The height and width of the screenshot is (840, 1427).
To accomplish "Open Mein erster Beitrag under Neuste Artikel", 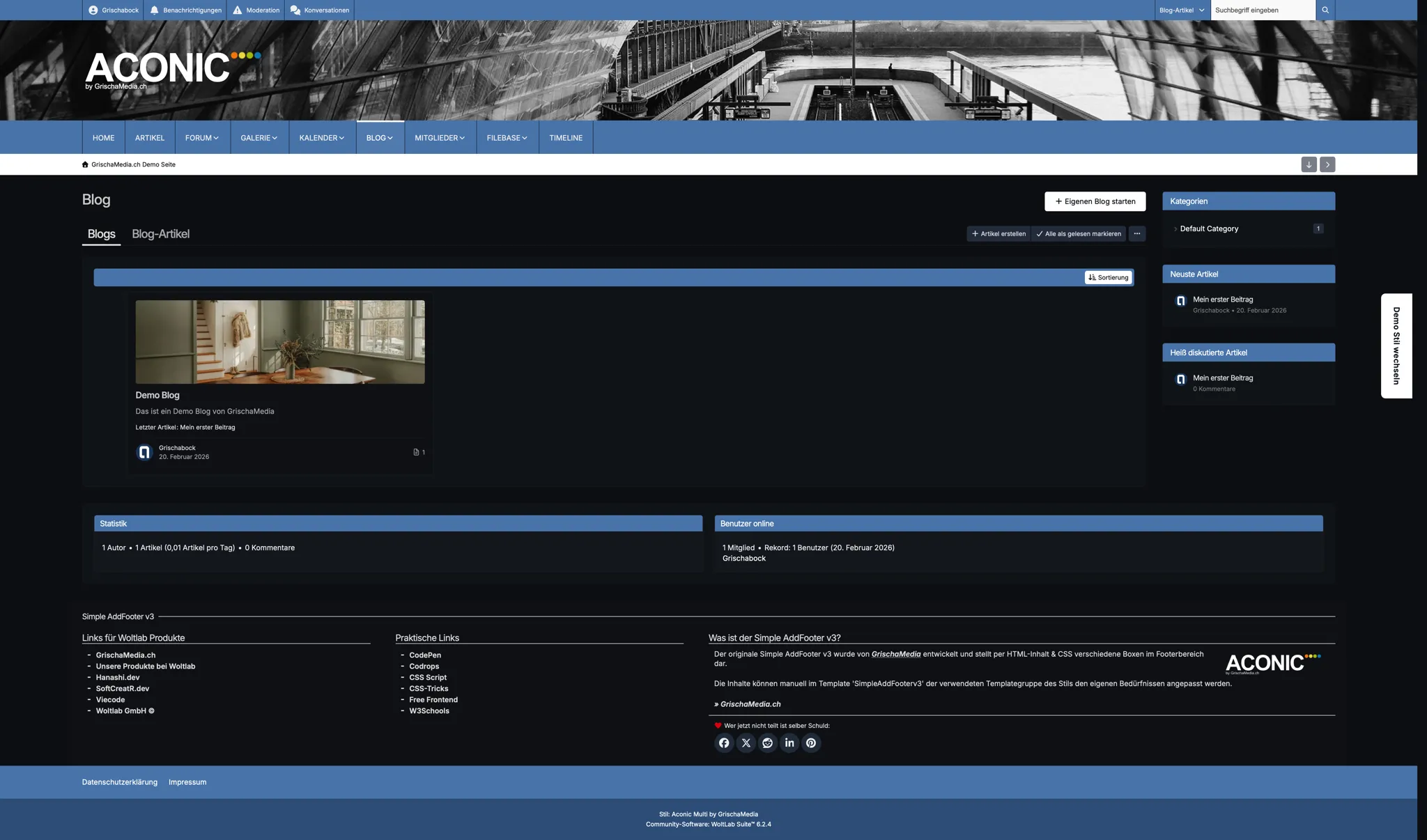I will (1223, 300).
